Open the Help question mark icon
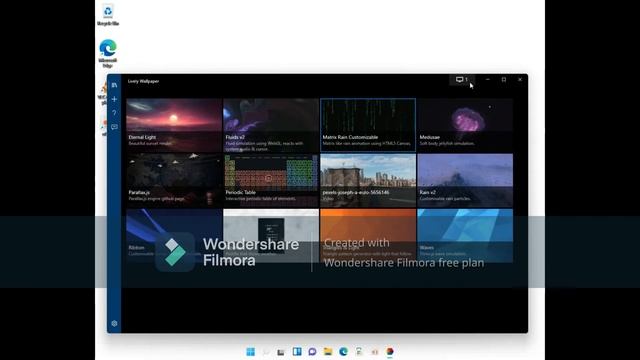This screenshot has height=360, width=640. click(114, 113)
